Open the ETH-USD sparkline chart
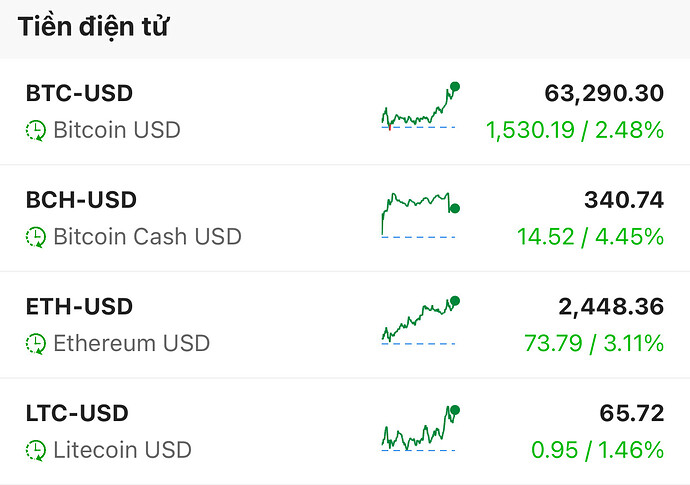 pos(421,321)
